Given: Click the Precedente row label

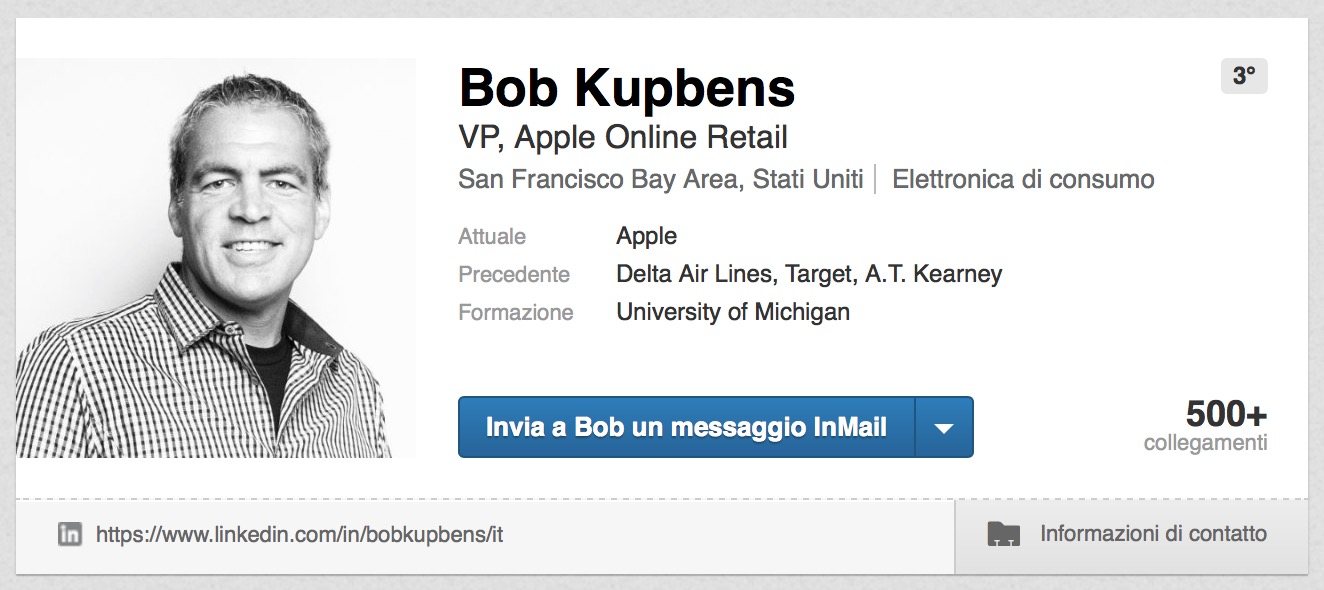Looking at the screenshot, I should (x=514, y=274).
